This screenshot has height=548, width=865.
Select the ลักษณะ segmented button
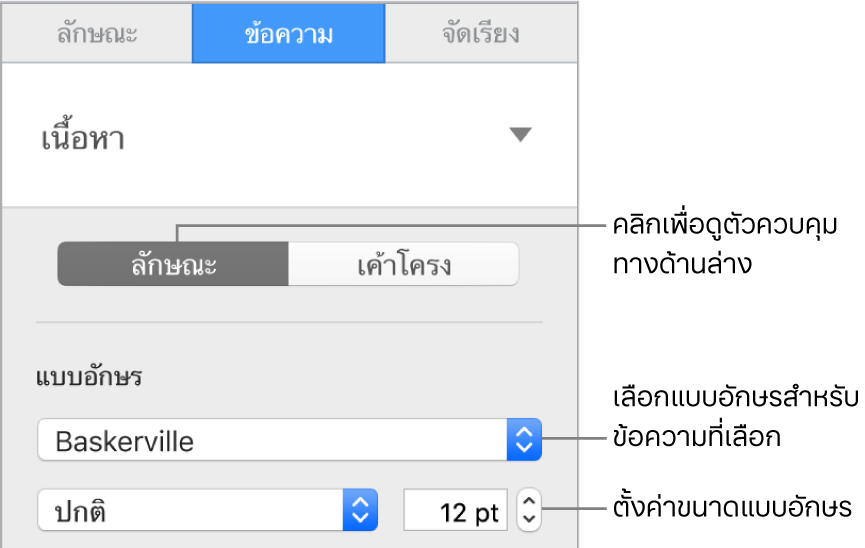[173, 266]
